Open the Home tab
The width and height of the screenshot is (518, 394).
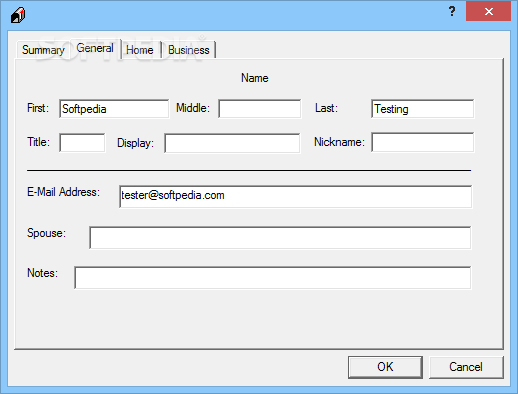140,50
